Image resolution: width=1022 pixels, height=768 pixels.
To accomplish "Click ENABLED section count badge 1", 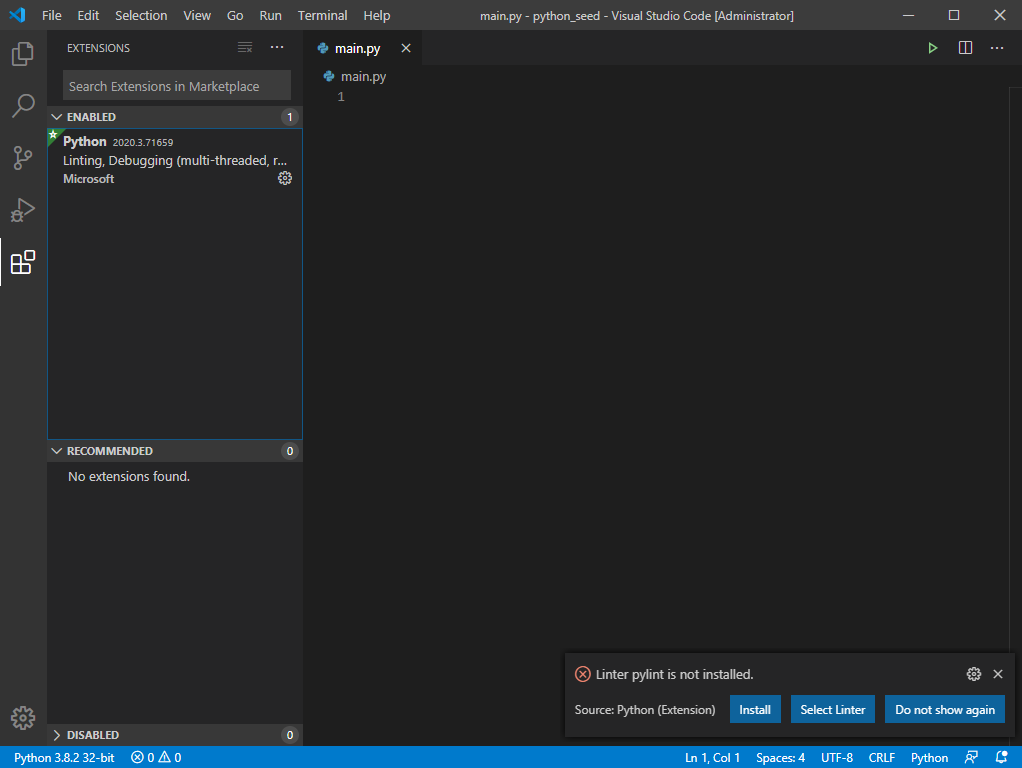I will click(290, 117).
